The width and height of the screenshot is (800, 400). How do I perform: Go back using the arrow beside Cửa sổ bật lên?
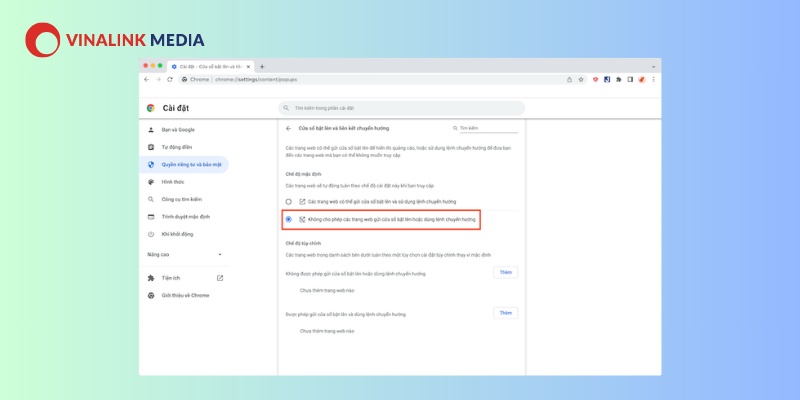[x=289, y=129]
